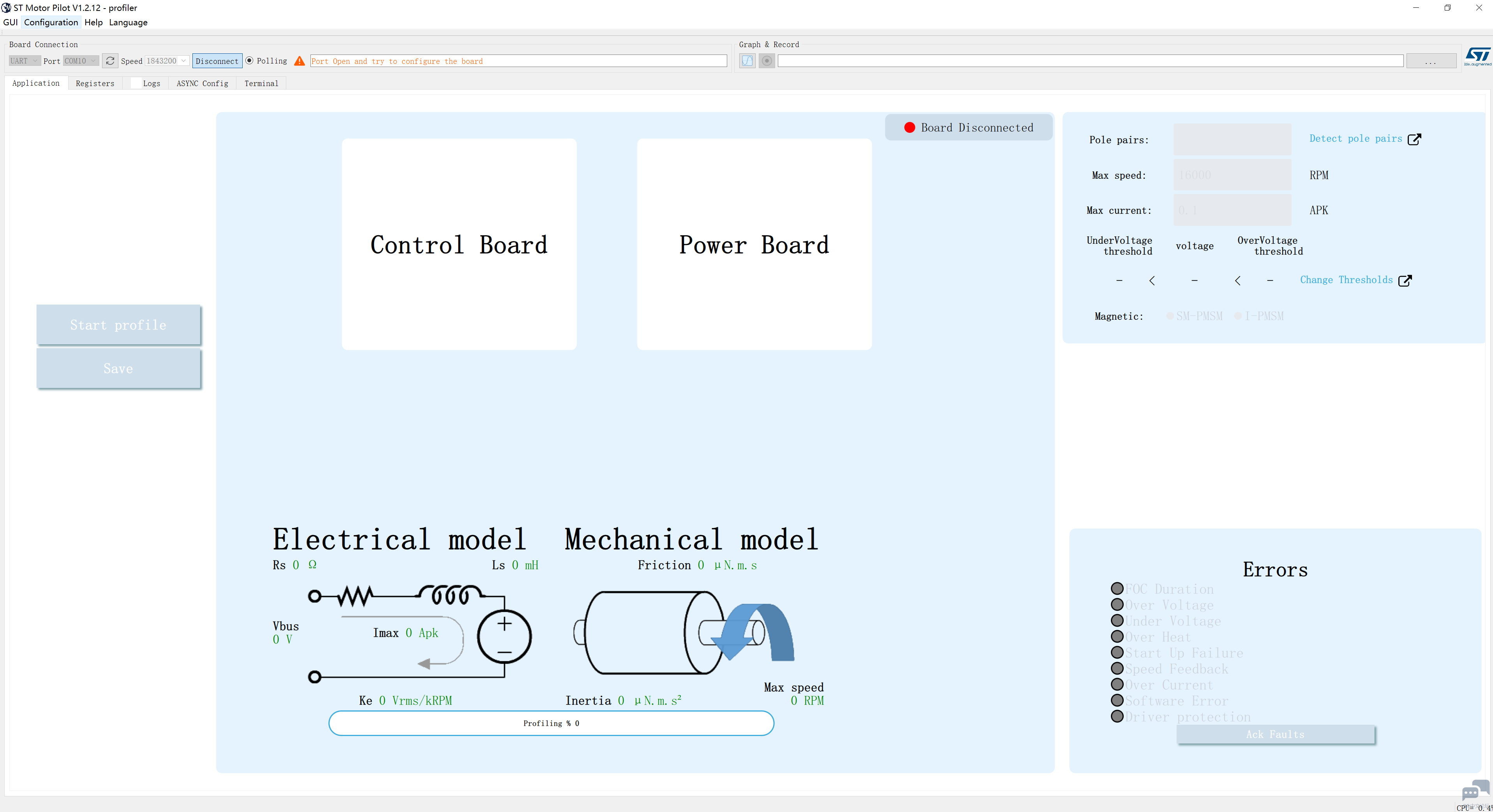Click the record circle icon
This screenshot has height=812, width=1493.
(x=767, y=61)
